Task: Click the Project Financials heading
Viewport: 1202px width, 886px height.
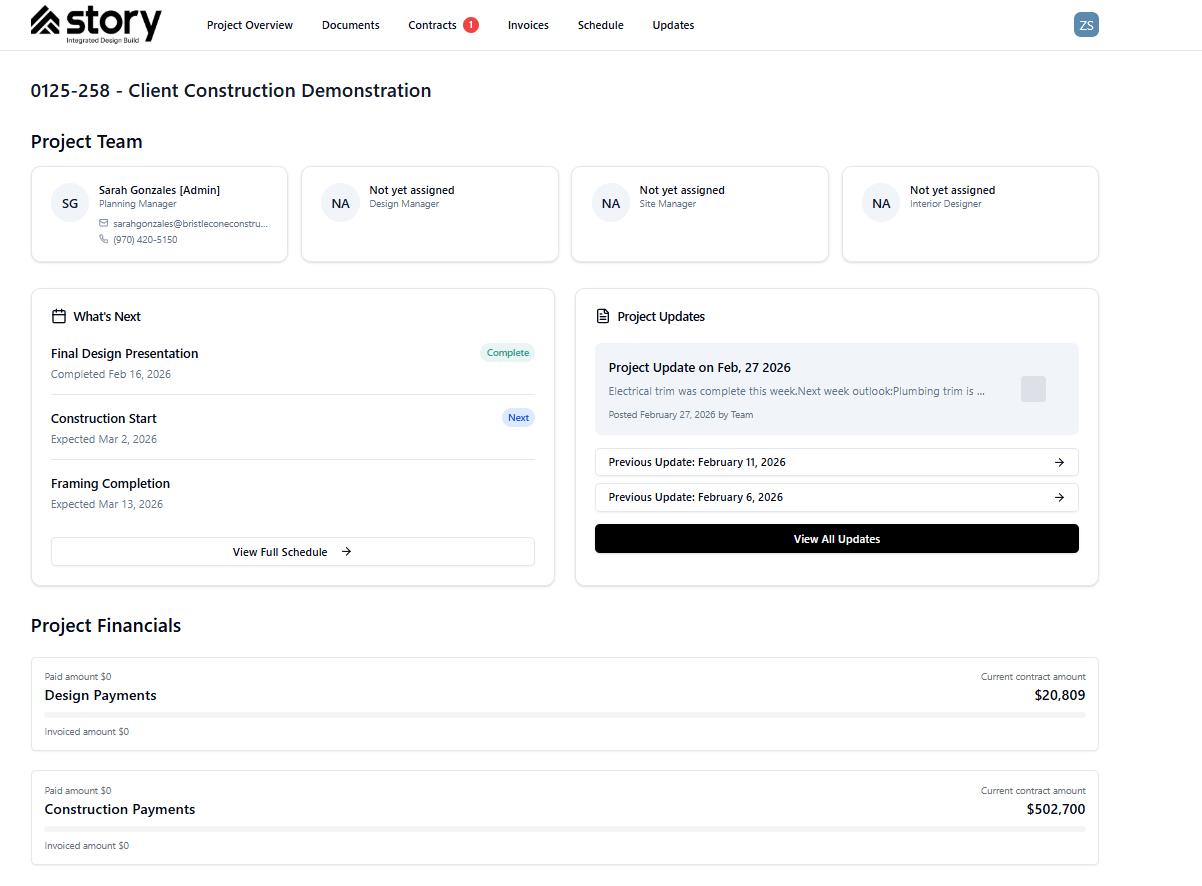Action: pos(106,626)
